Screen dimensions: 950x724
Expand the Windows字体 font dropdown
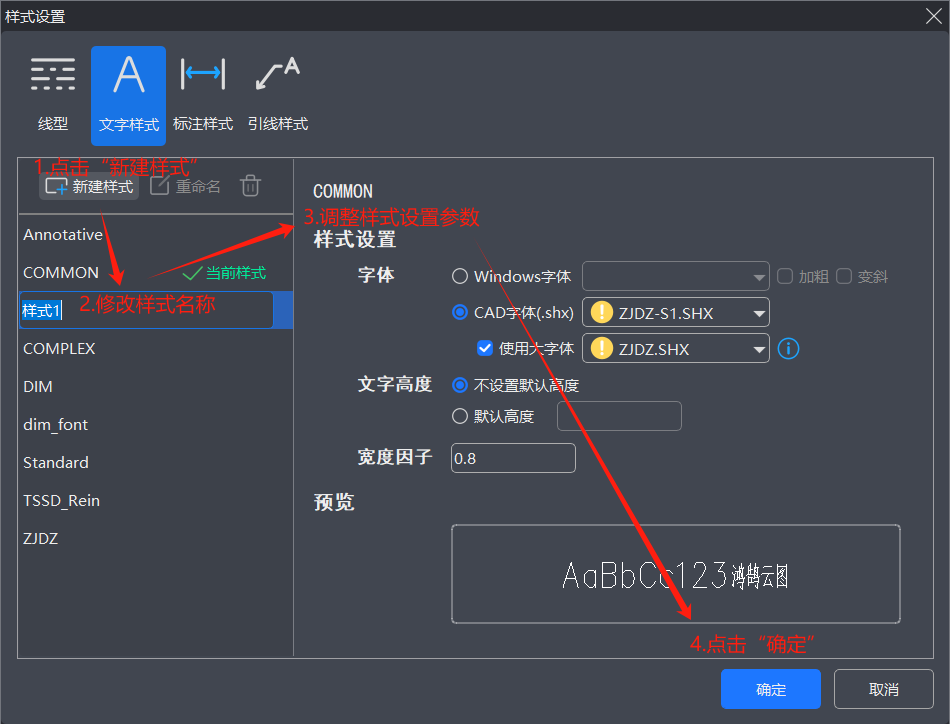click(757, 276)
